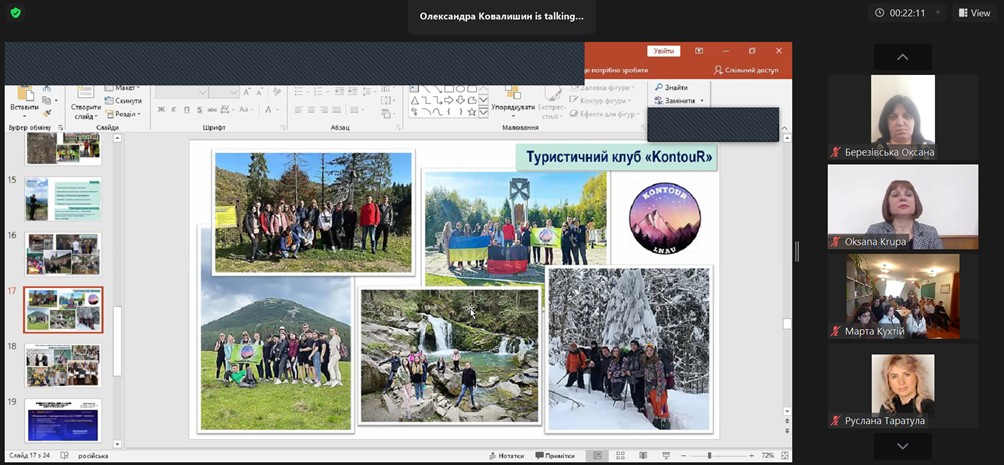Click the Вставити (Paste) icon
Screen dimensions: 1004x465
coord(23,96)
